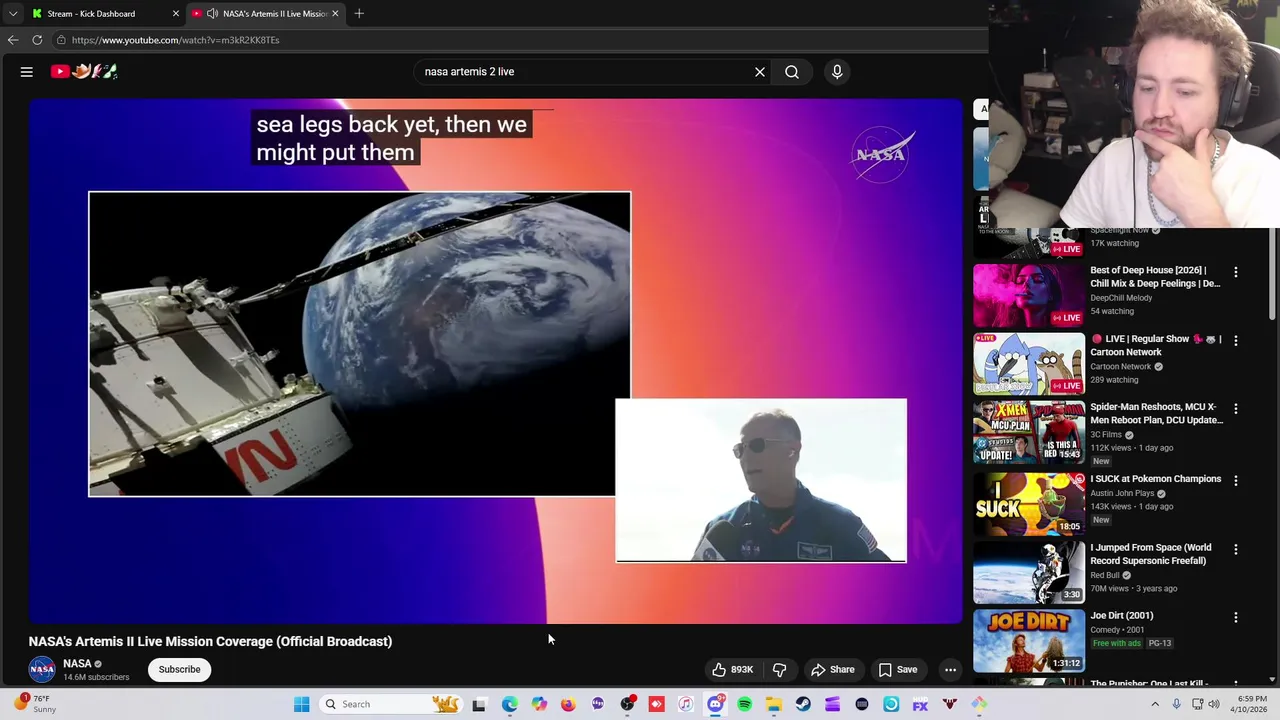Open options for Jumped From Space video

coord(1236,550)
